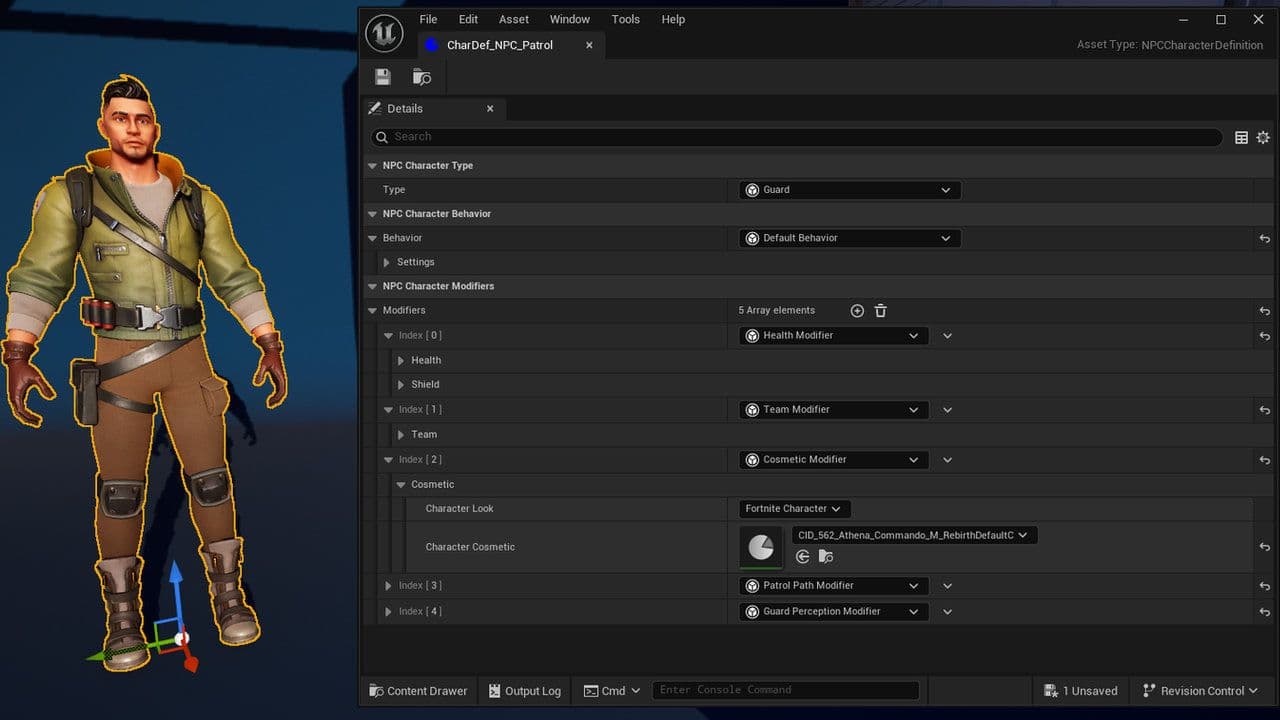This screenshot has width=1280, height=720.
Task: Open the Content Drawer
Action: pyautogui.click(x=418, y=691)
